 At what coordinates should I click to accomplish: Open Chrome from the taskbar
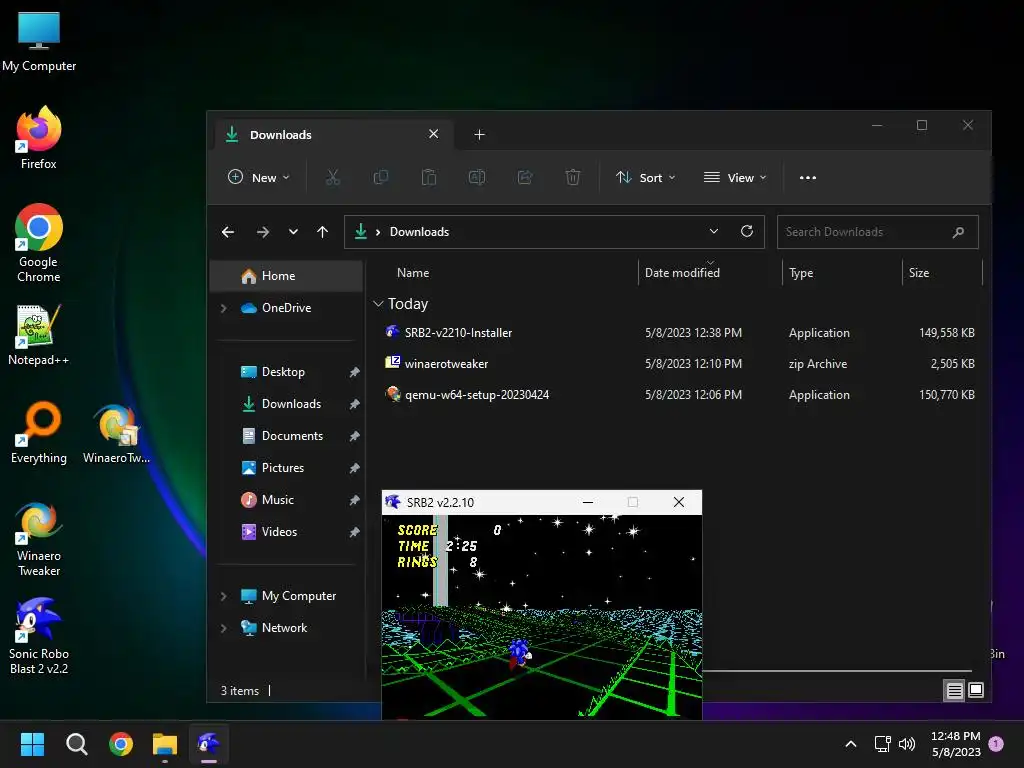point(121,744)
